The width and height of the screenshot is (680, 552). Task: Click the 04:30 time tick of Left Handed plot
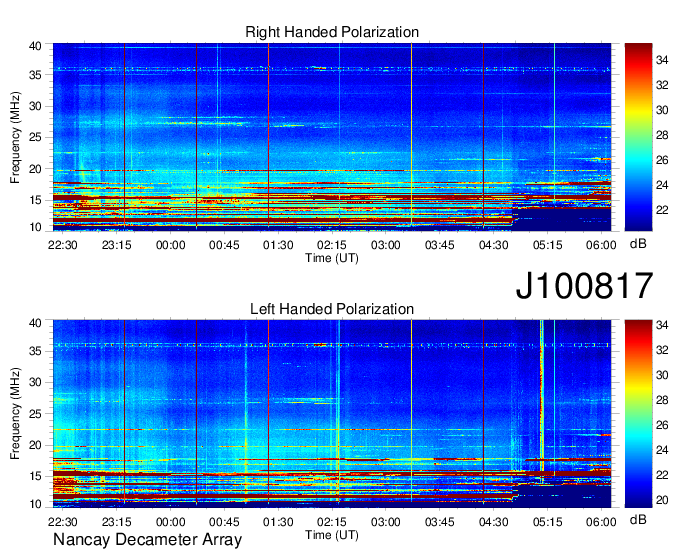494,522
